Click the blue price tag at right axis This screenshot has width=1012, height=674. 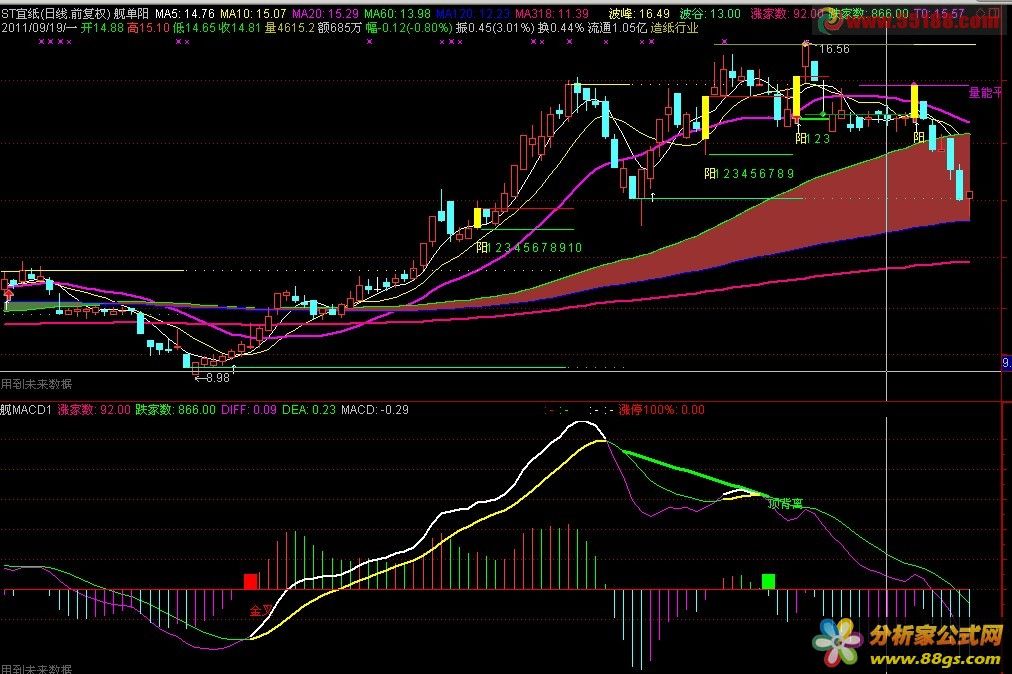point(1007,363)
